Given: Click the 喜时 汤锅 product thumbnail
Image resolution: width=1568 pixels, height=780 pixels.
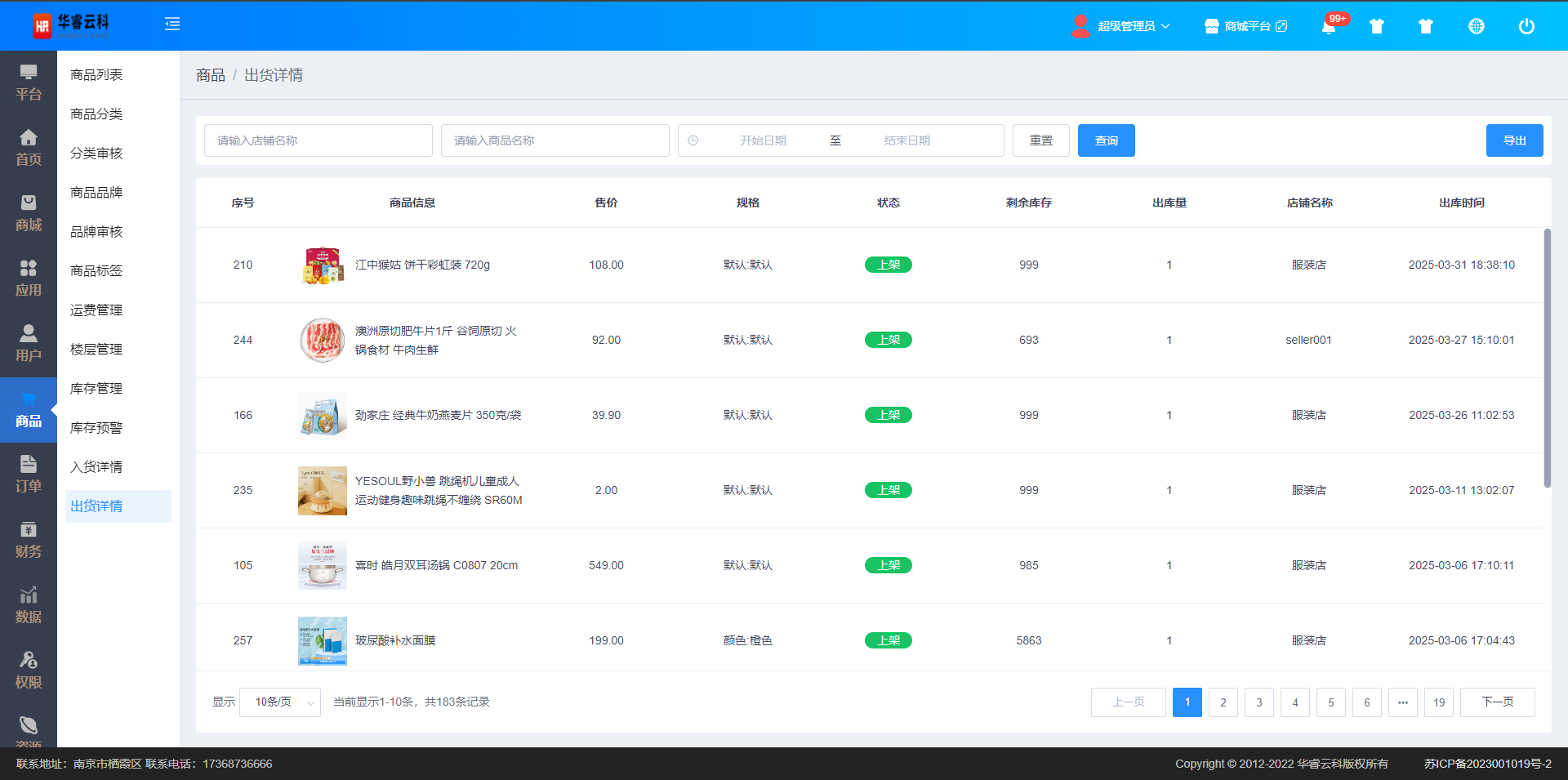Looking at the screenshot, I should click(x=322, y=565).
